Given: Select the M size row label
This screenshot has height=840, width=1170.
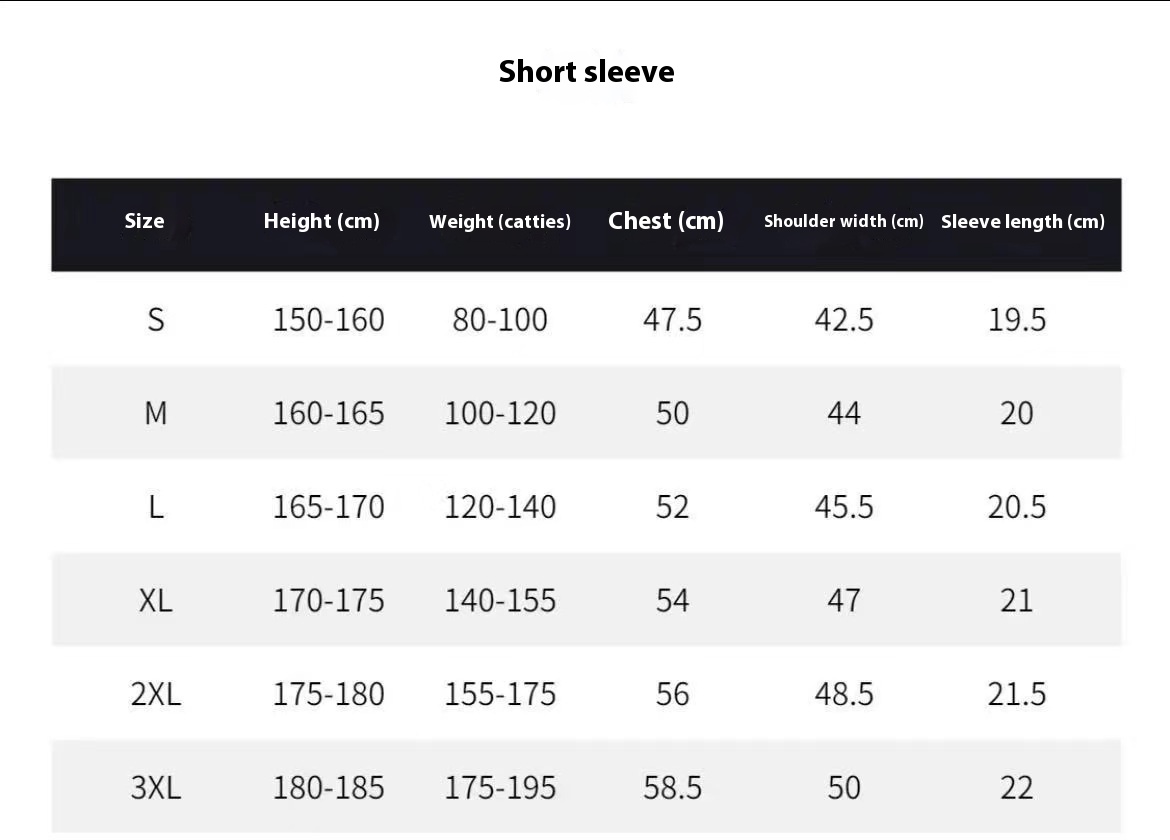Looking at the screenshot, I should point(156,413).
